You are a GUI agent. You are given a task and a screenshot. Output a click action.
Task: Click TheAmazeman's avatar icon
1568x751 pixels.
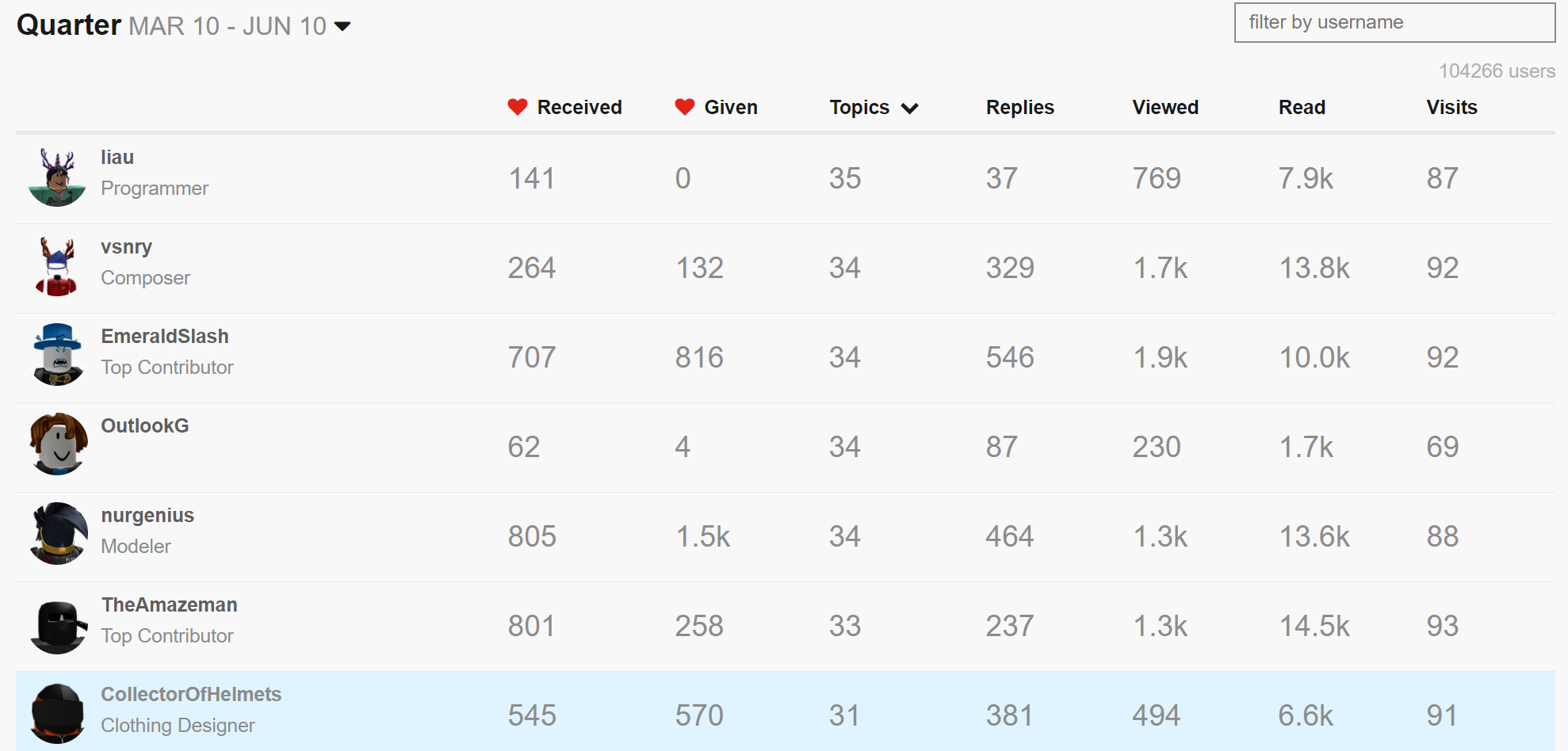[x=57, y=625]
